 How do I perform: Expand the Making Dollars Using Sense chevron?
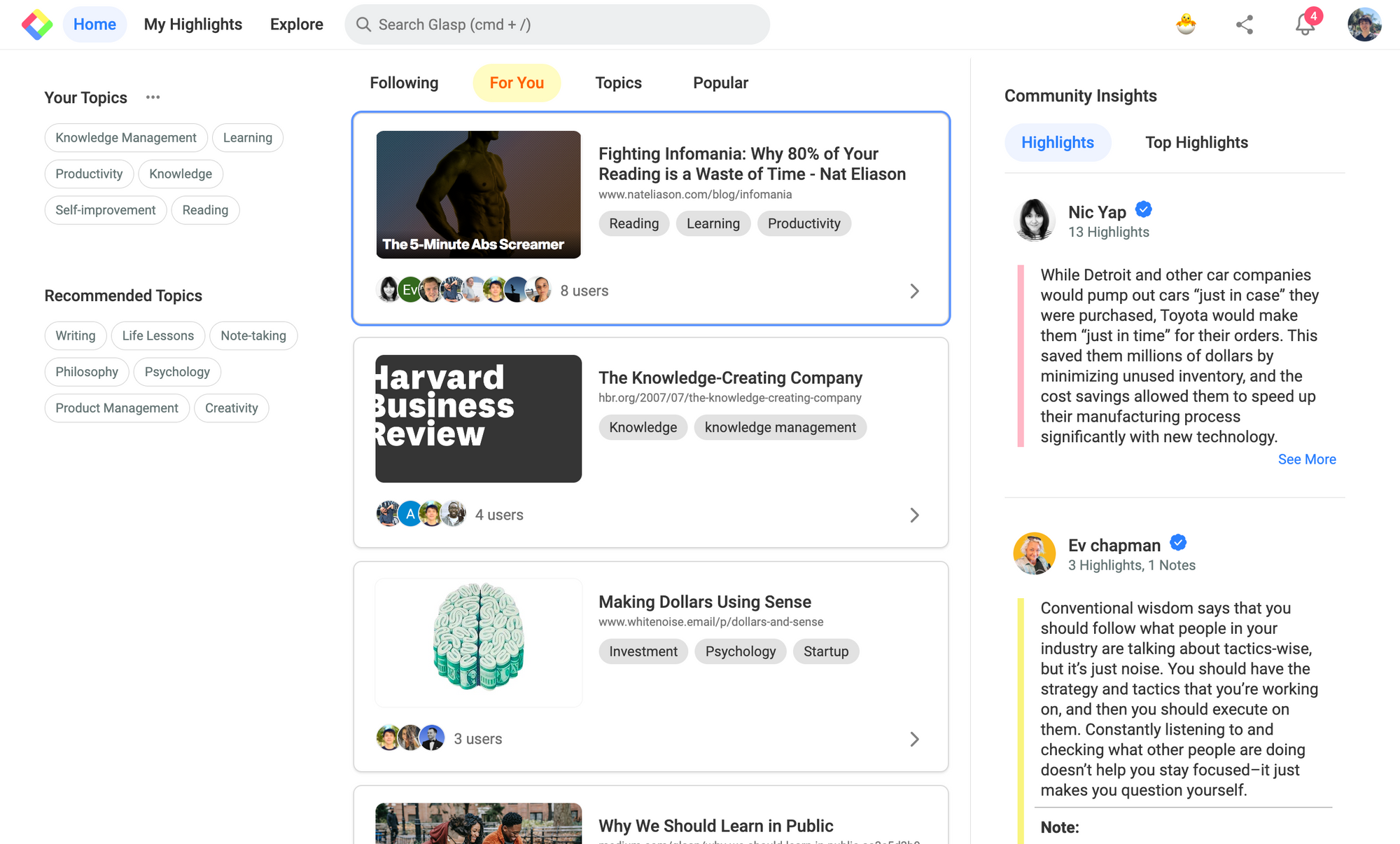(x=914, y=740)
